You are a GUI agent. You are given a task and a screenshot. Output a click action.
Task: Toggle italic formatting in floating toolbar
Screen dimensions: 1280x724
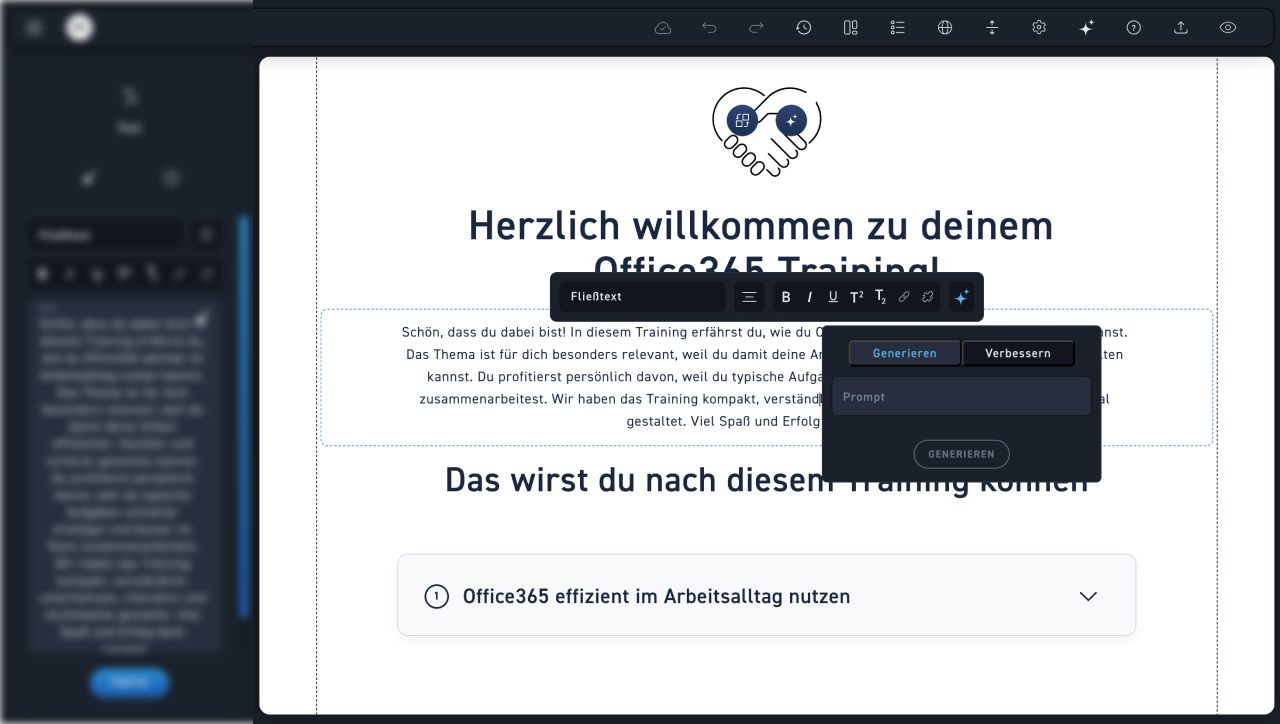pyautogui.click(x=810, y=297)
